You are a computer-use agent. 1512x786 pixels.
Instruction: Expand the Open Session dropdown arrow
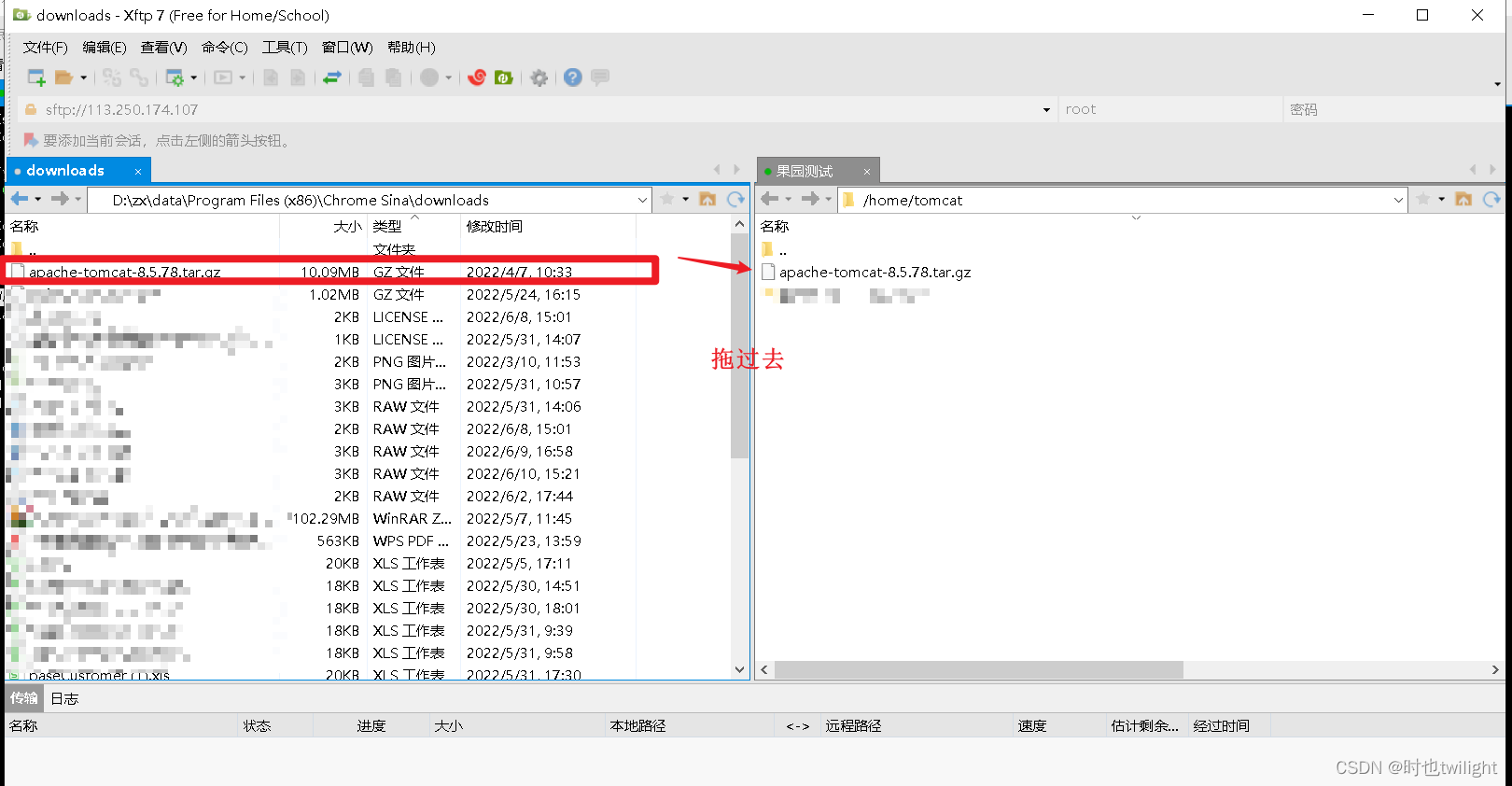point(84,77)
